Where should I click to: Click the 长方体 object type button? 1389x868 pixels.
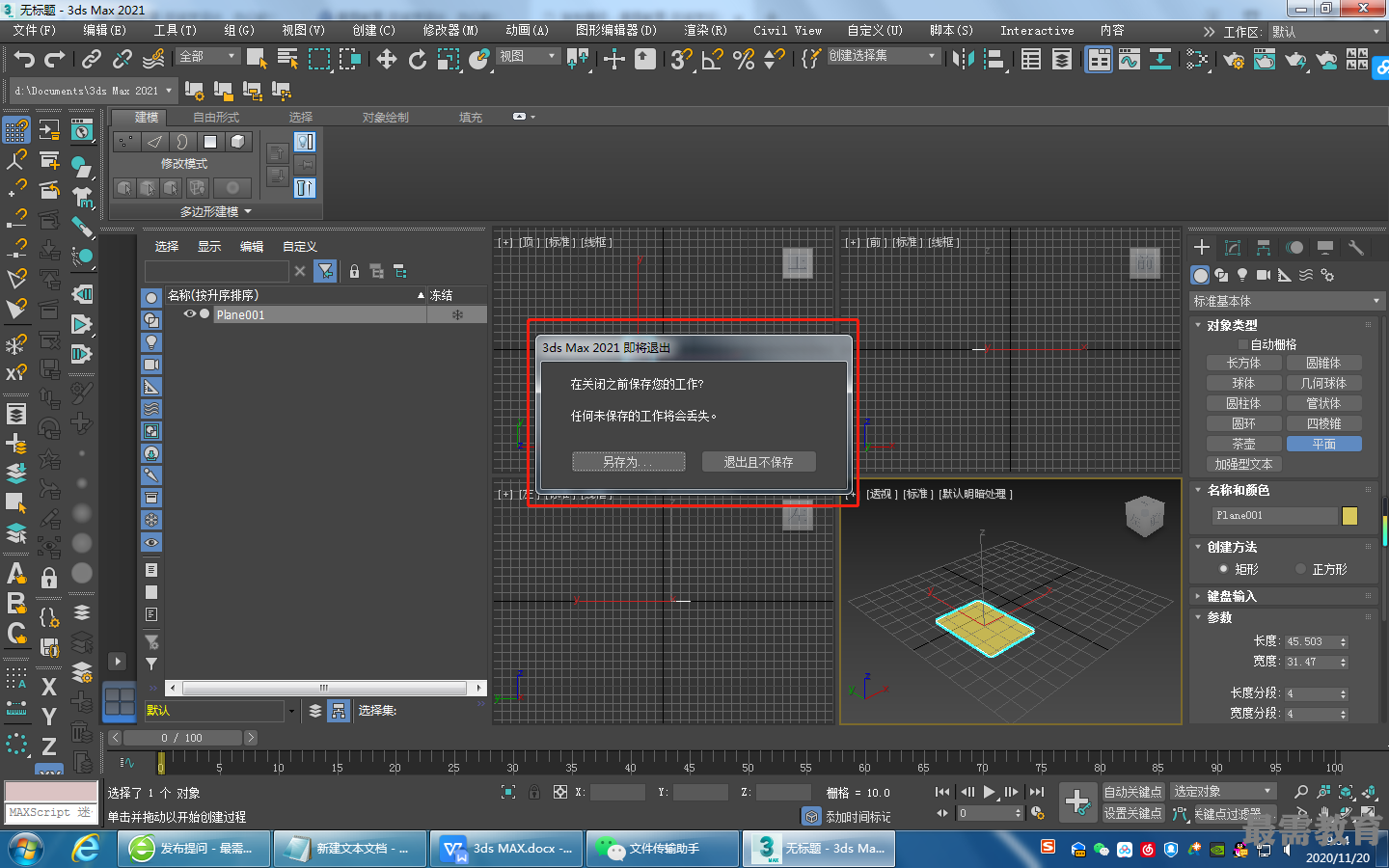click(1244, 363)
